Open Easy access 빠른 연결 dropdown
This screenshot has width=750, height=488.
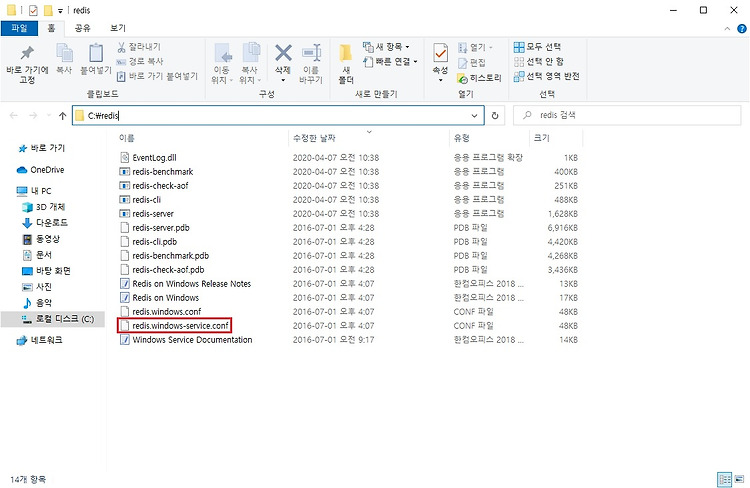coord(390,61)
